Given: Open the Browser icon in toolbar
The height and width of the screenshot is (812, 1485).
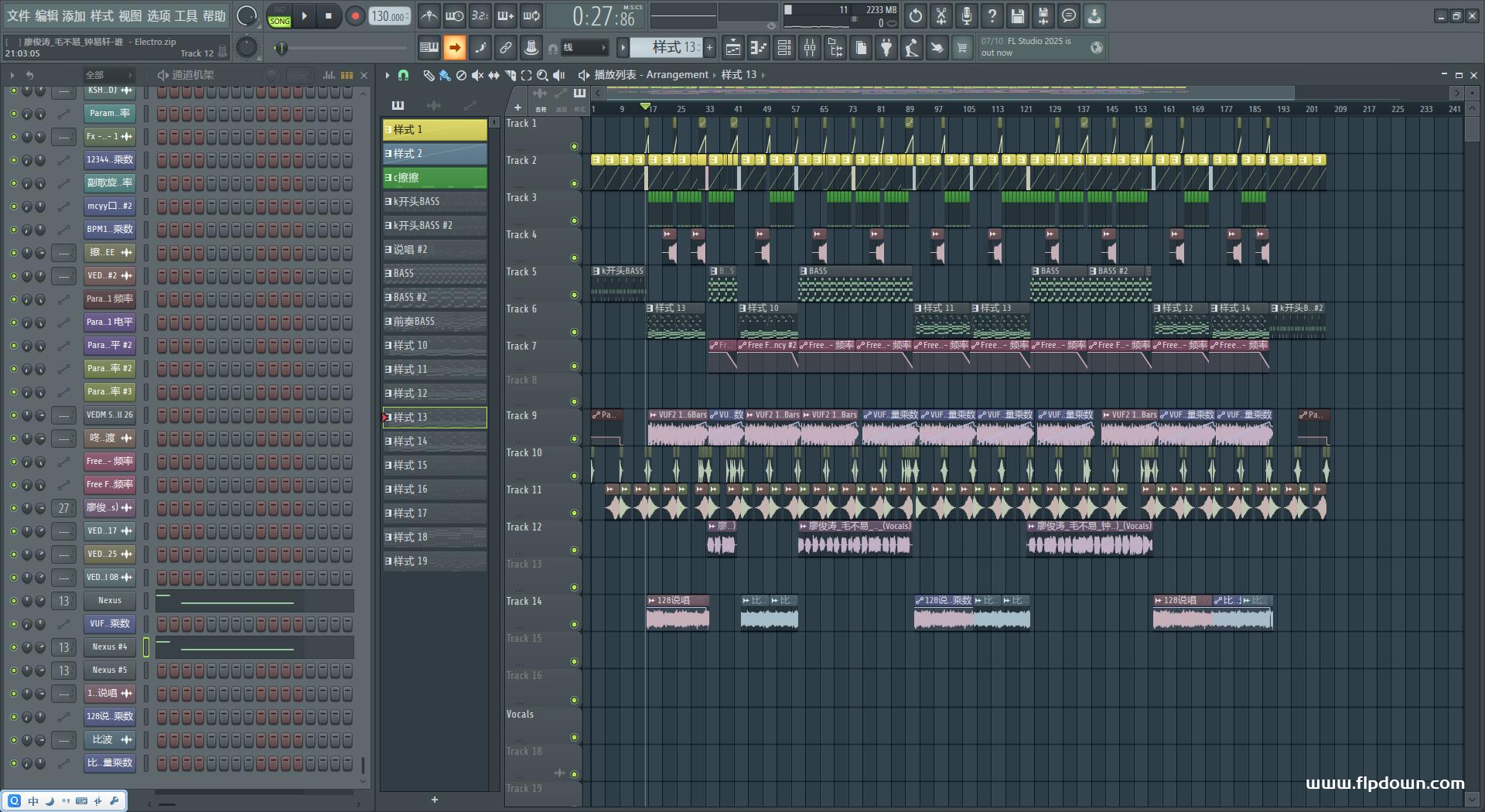Looking at the screenshot, I should click(835, 48).
